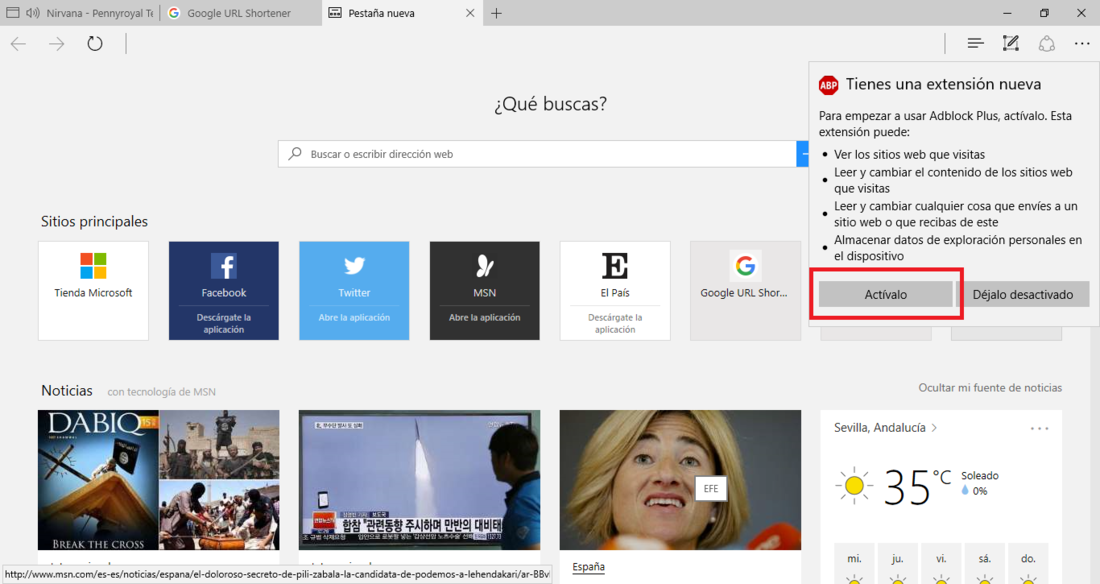Click the Sitios principales heading
The width and height of the screenshot is (1100, 584).
coord(94,221)
